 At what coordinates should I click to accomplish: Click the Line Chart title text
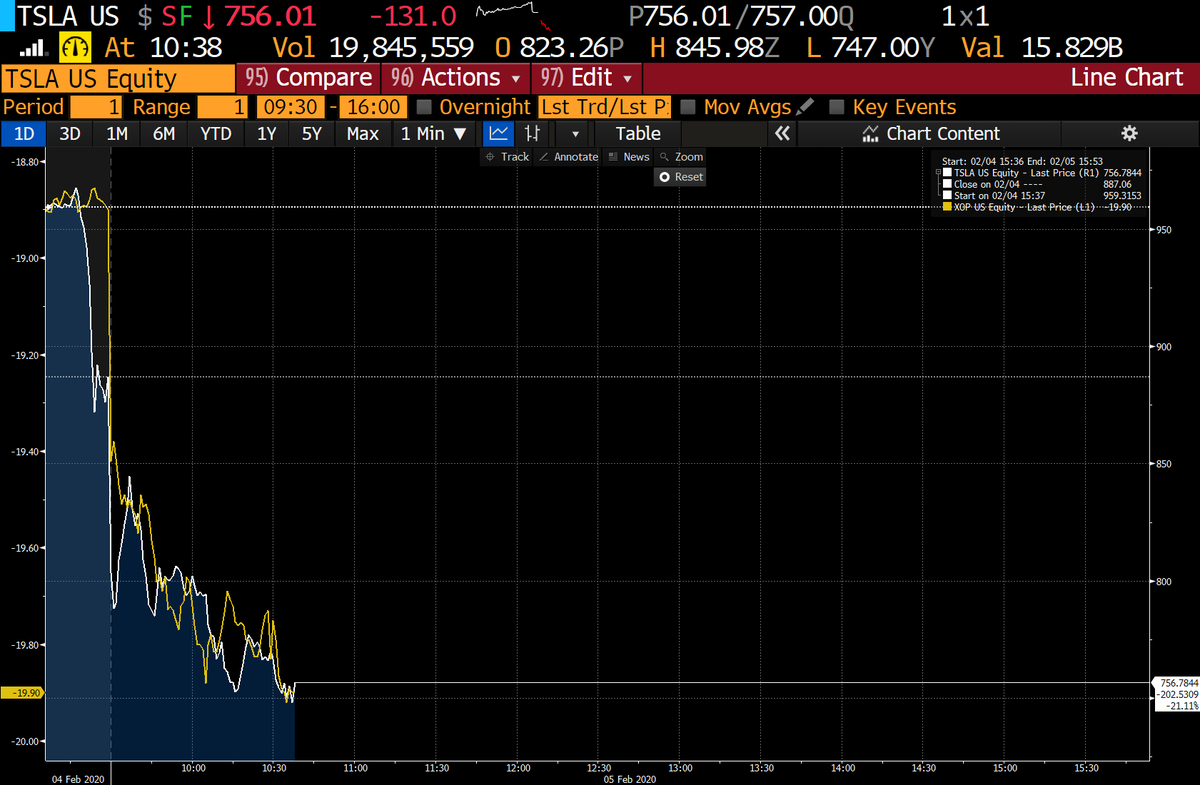[1126, 78]
